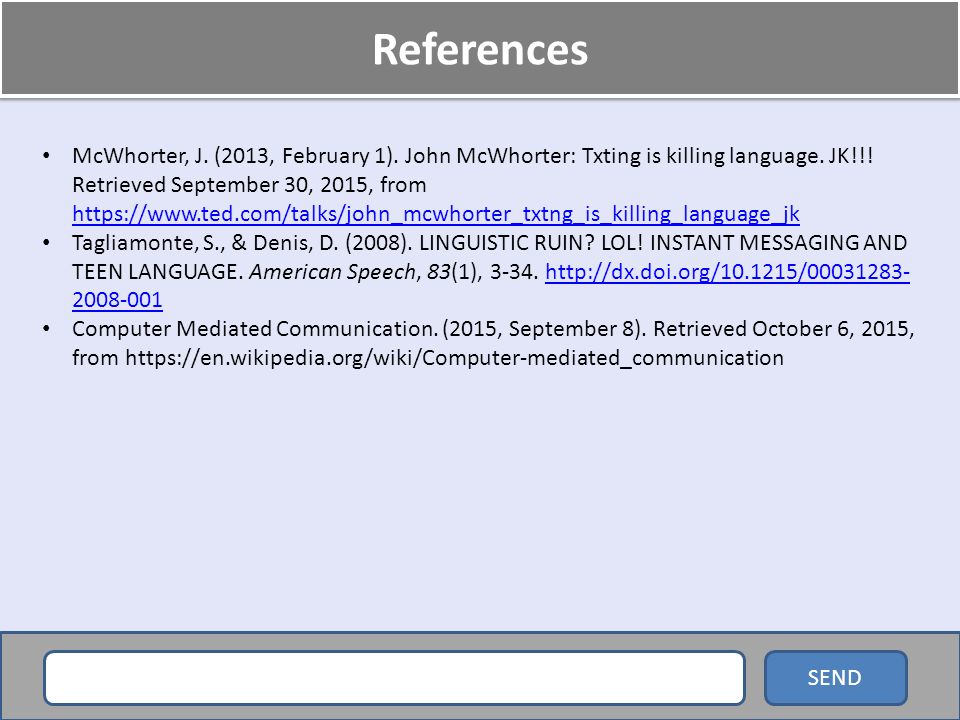Click 'Retrieved October 6, 2015,' text
This screenshot has width=960, height=720.
pyautogui.click(x=784, y=329)
